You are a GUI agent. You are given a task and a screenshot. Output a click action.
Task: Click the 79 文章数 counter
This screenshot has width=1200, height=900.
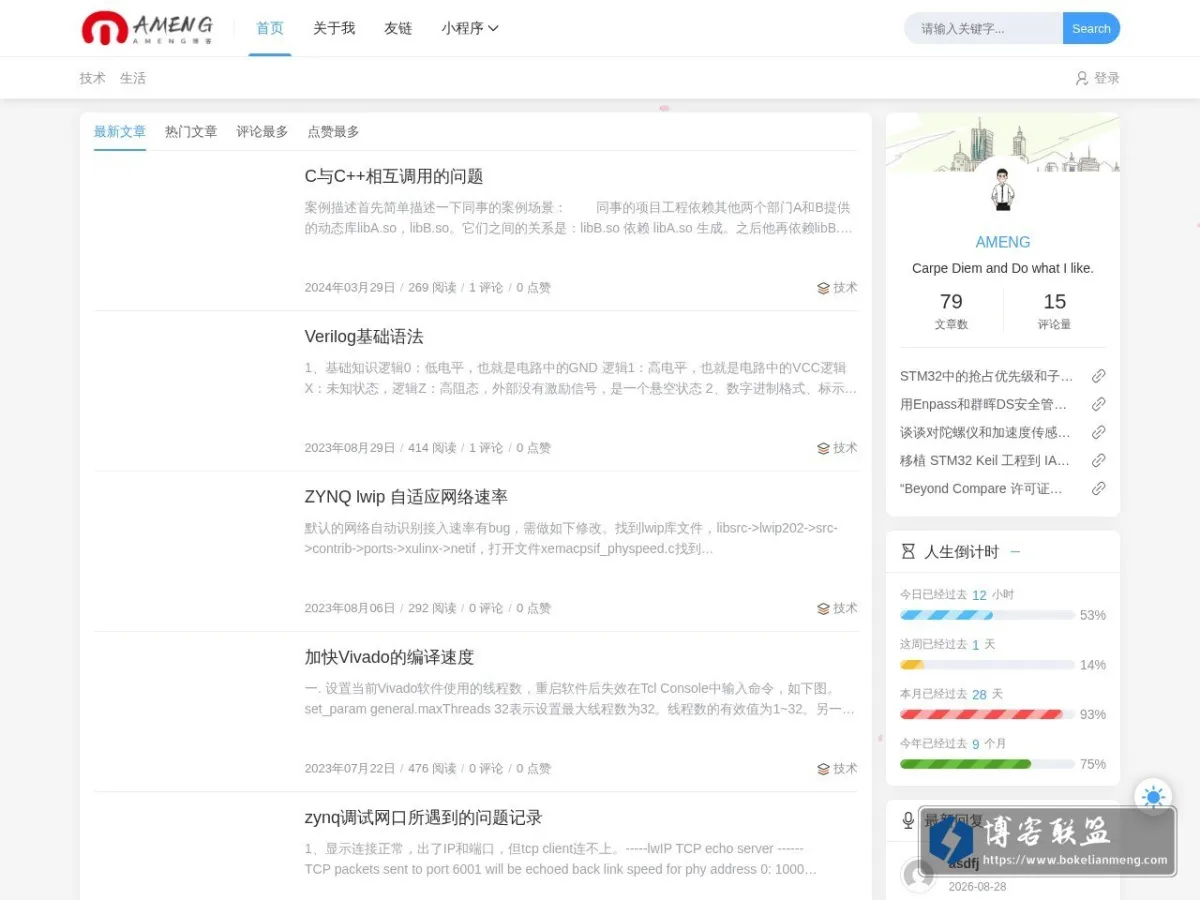point(951,310)
